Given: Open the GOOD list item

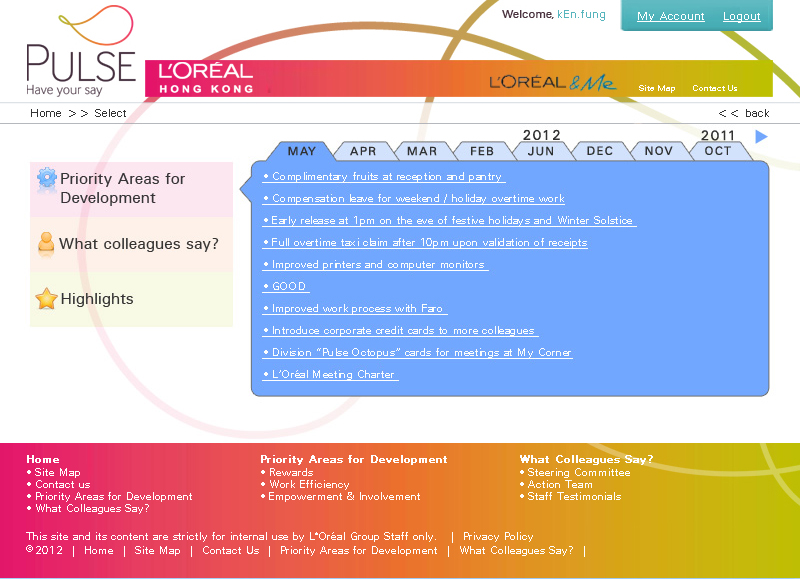Looking at the screenshot, I should 286,286.
